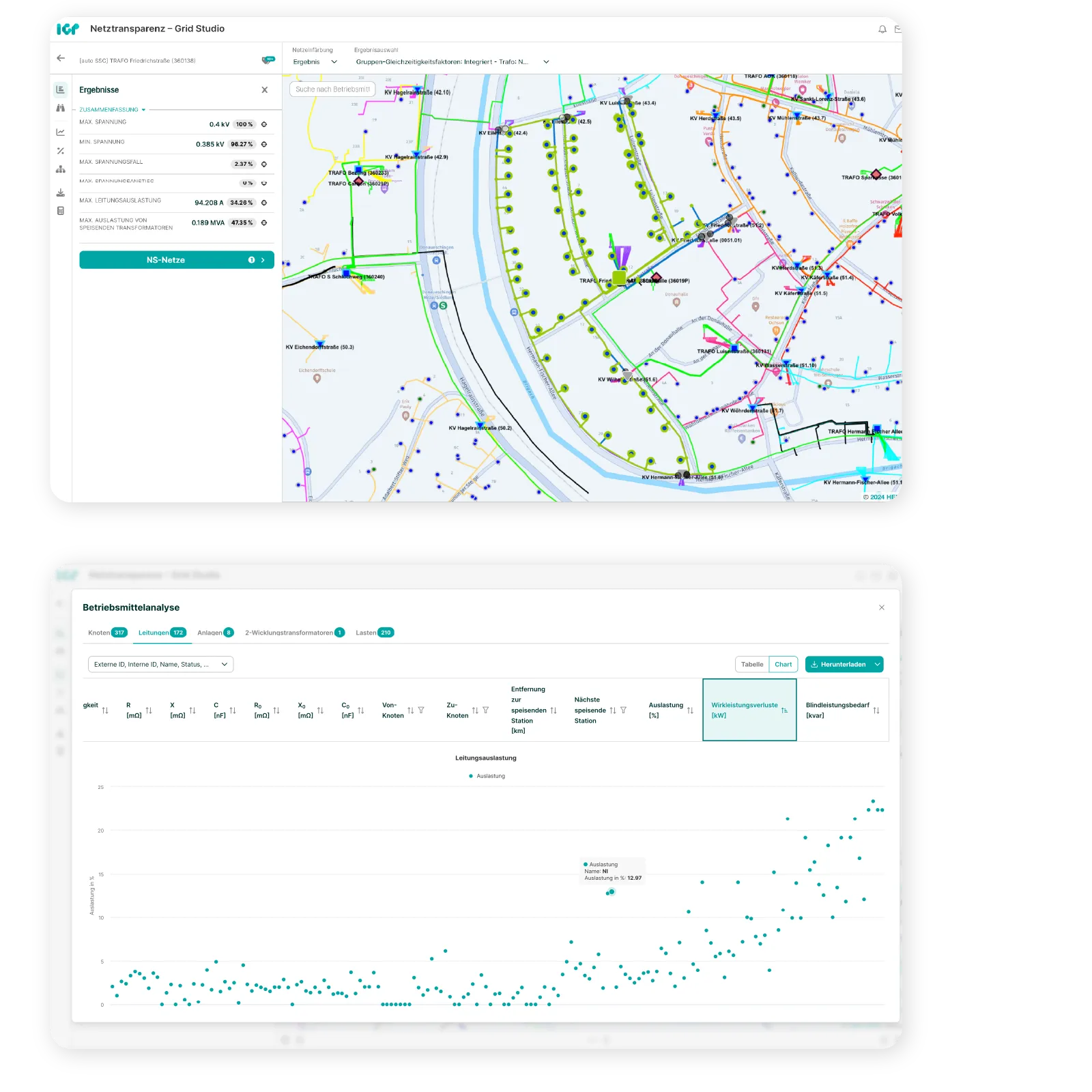Open the percent sidebar icon

coord(61,151)
